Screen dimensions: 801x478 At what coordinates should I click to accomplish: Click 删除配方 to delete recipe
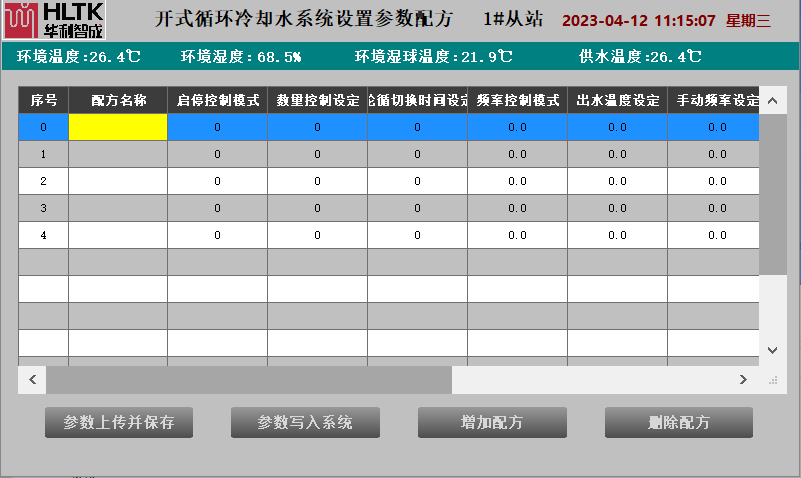tap(678, 422)
